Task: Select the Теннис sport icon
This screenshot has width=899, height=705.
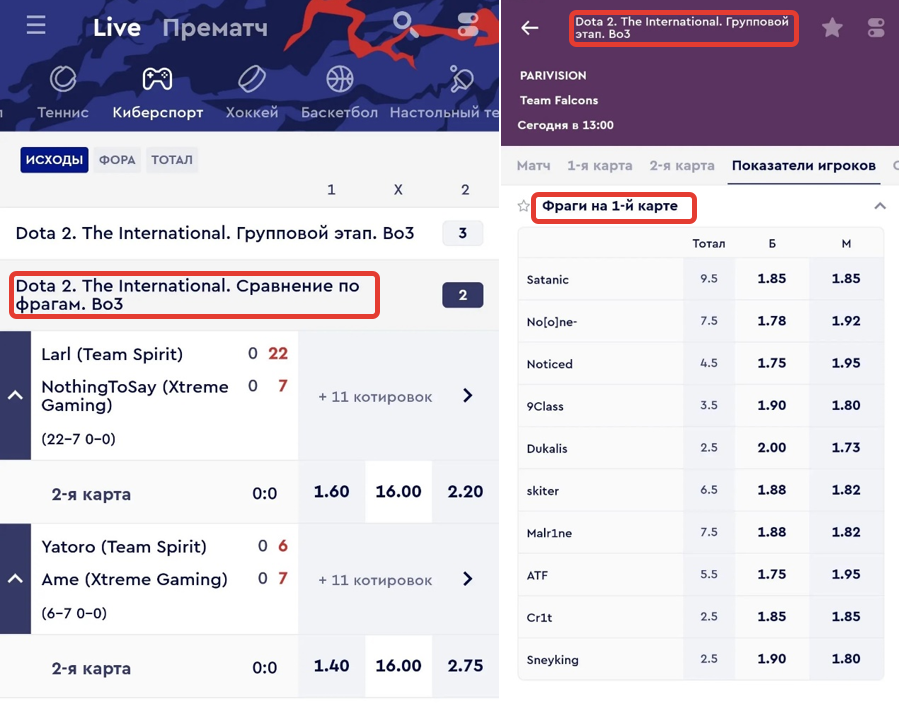Action: point(62,79)
